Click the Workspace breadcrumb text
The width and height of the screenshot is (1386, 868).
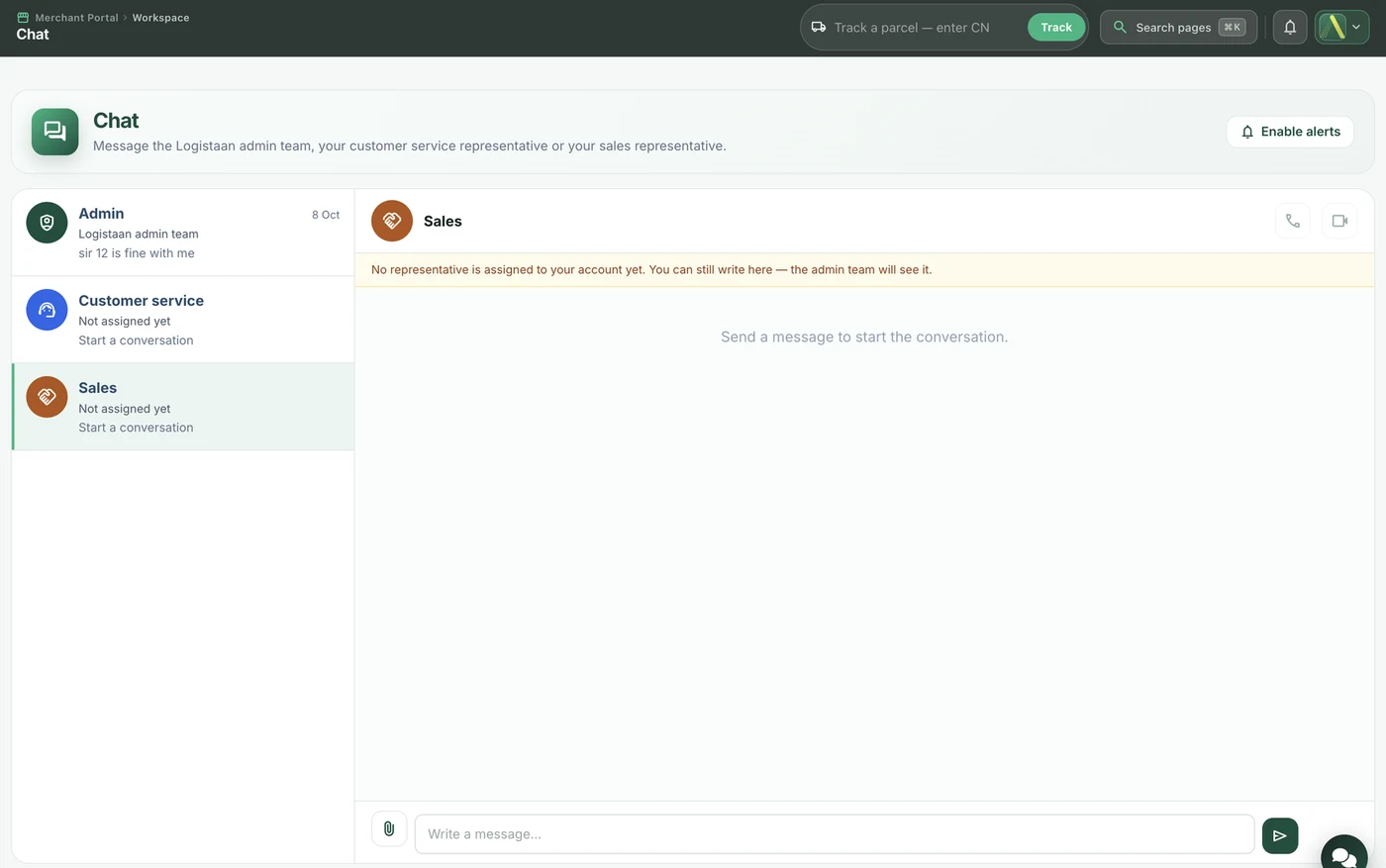(x=160, y=18)
